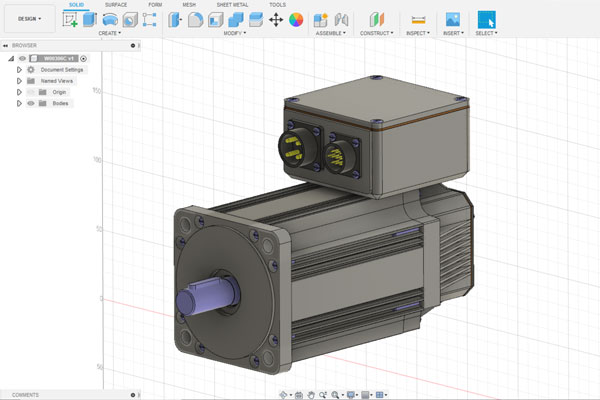The image size is (600, 400).
Task: Select the Named Views tree item
Action: pos(57,81)
